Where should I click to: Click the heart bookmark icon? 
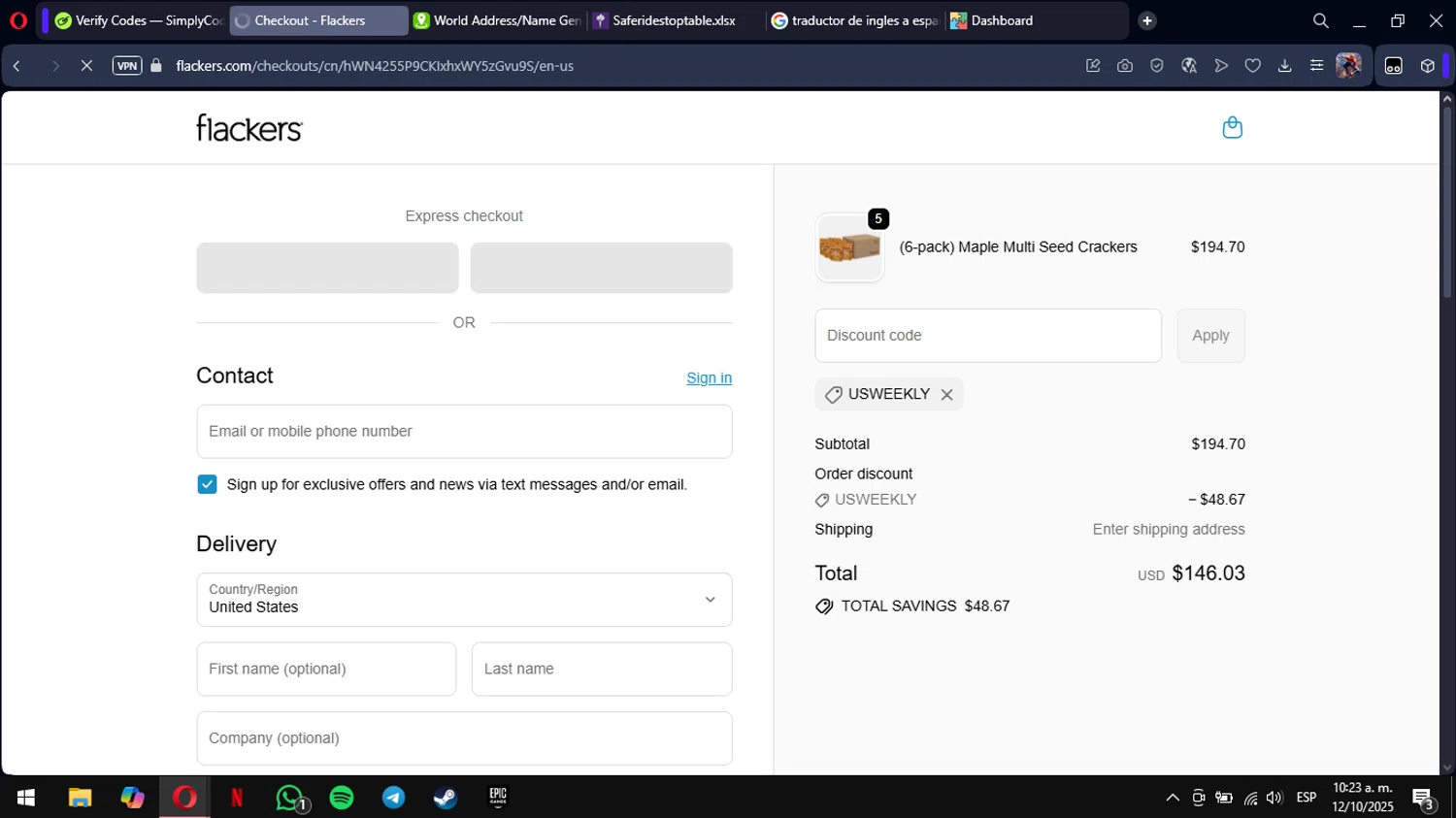(1253, 66)
